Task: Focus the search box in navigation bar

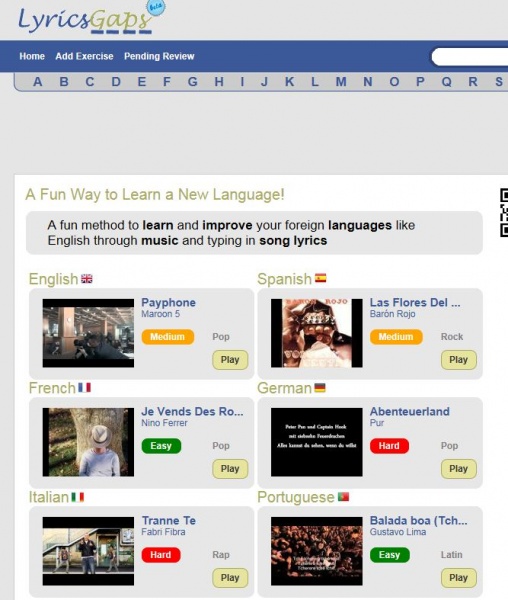Action: (470, 57)
